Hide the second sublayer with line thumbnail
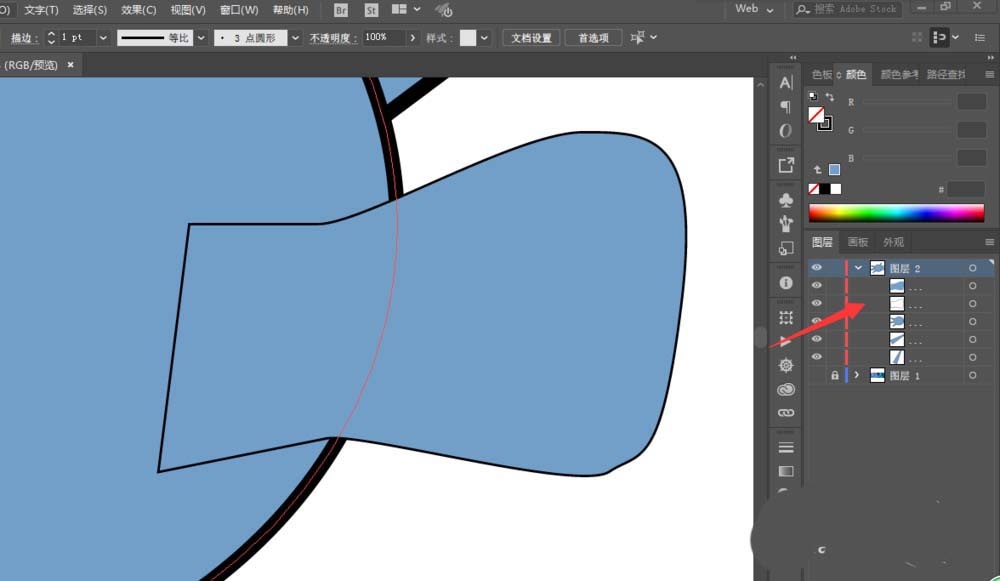 (x=816, y=303)
